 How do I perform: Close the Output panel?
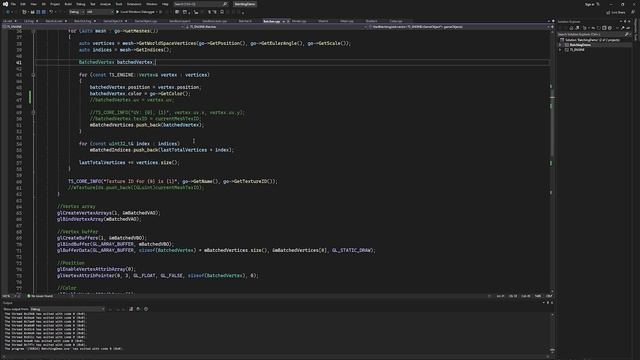click(552, 303)
